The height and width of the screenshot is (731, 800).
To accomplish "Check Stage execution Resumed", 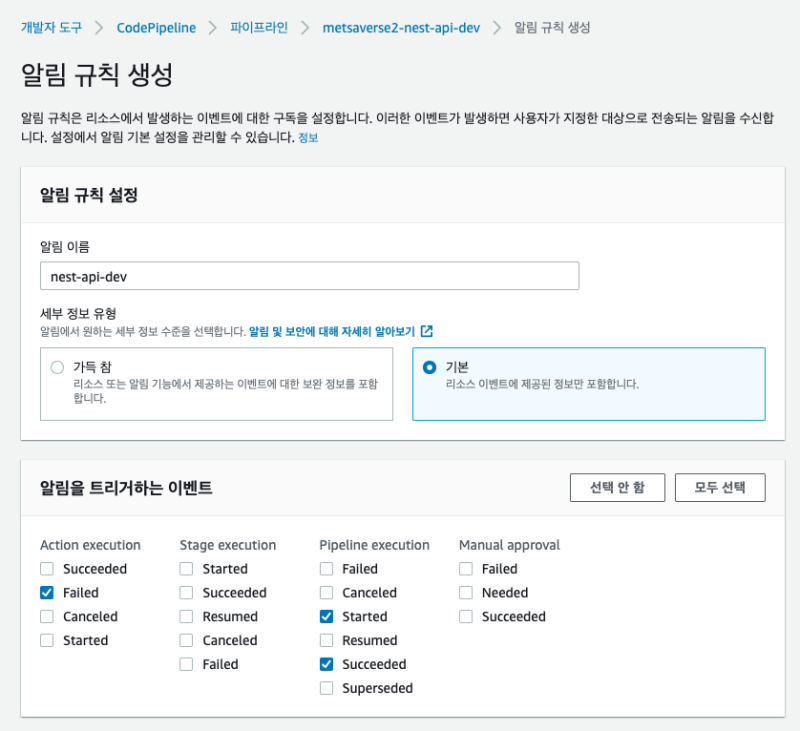I will tap(186, 616).
